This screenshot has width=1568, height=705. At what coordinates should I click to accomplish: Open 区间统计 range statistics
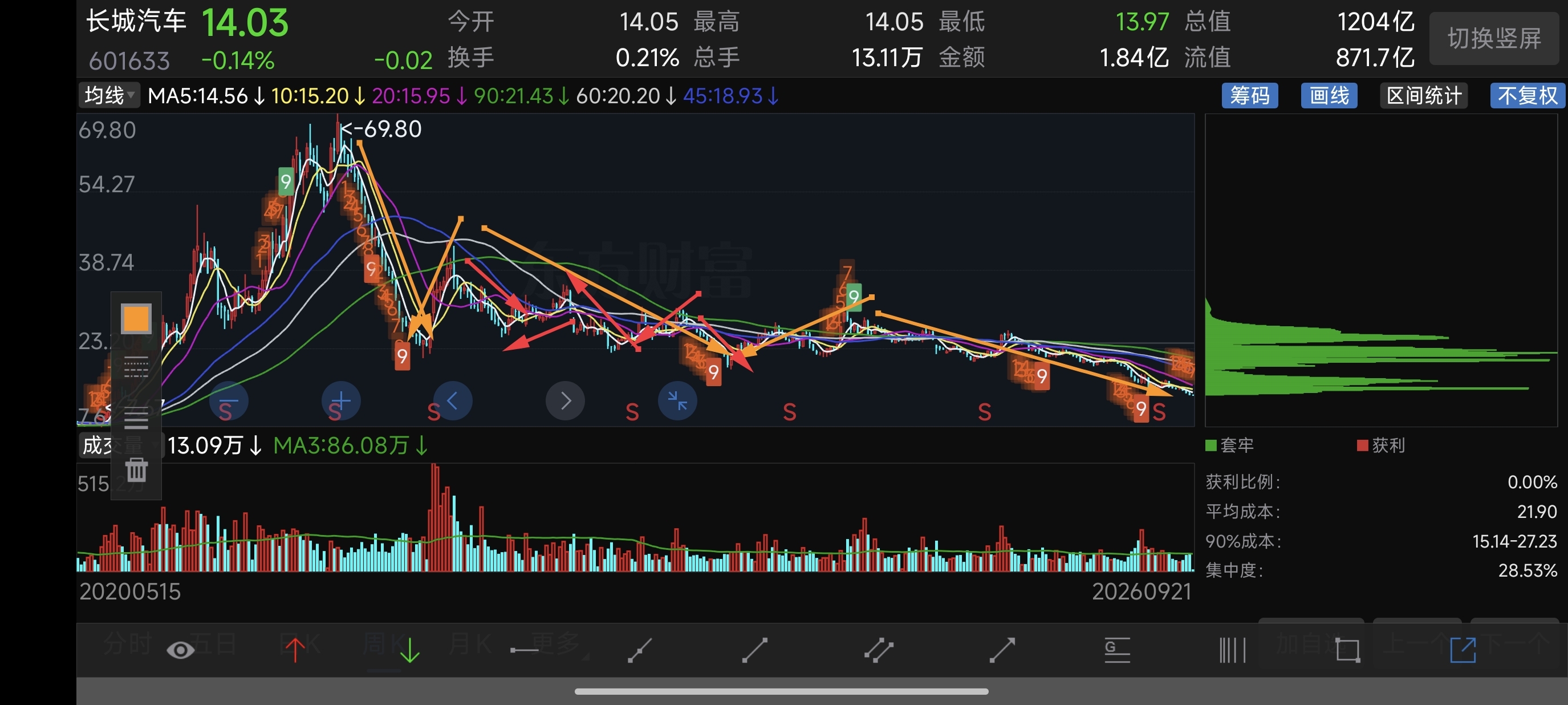(x=1424, y=96)
